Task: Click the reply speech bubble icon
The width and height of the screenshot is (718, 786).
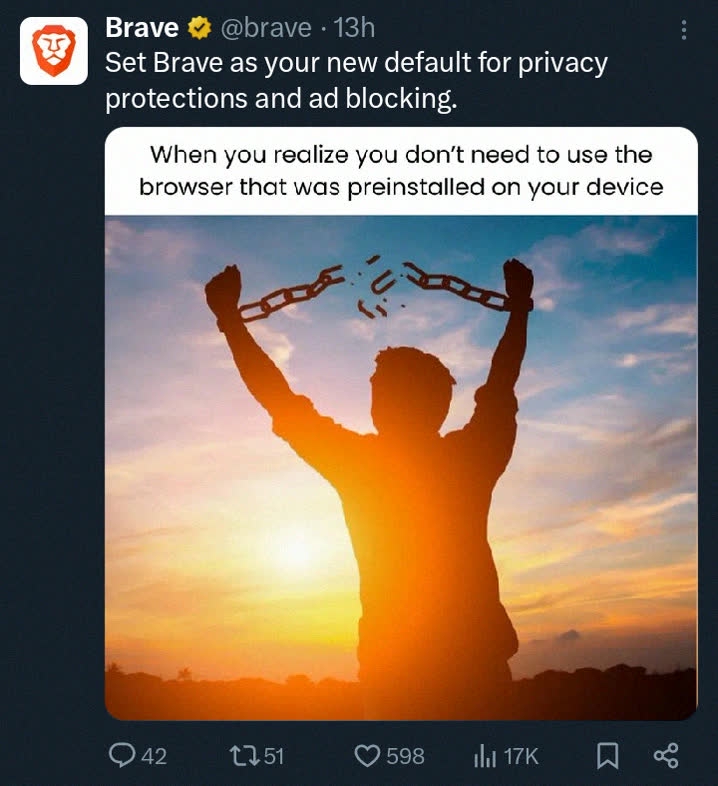Action: pos(122,755)
